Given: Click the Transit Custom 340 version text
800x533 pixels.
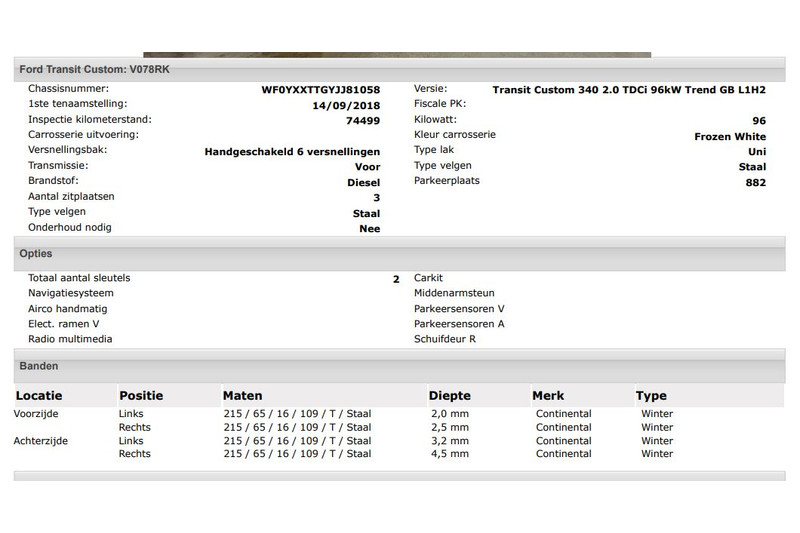Looking at the screenshot, I should point(629,89).
